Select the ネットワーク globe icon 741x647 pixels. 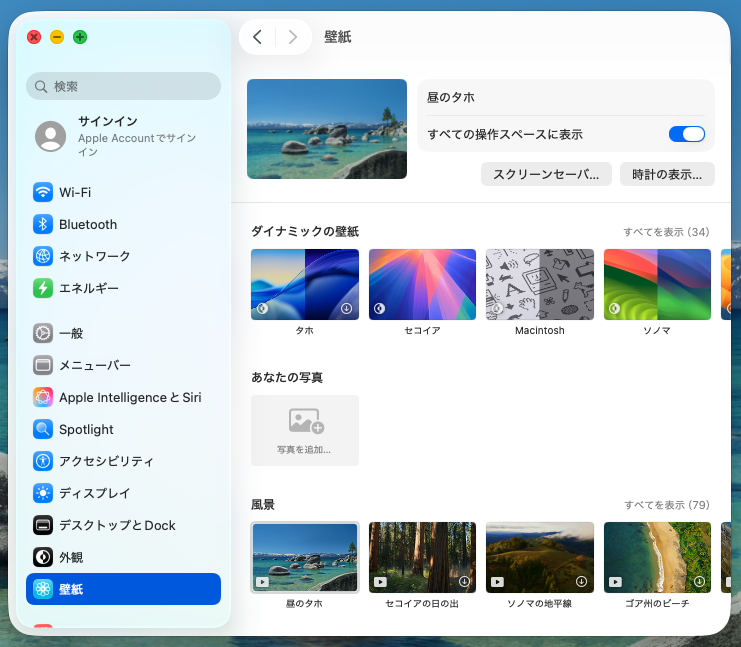43,256
